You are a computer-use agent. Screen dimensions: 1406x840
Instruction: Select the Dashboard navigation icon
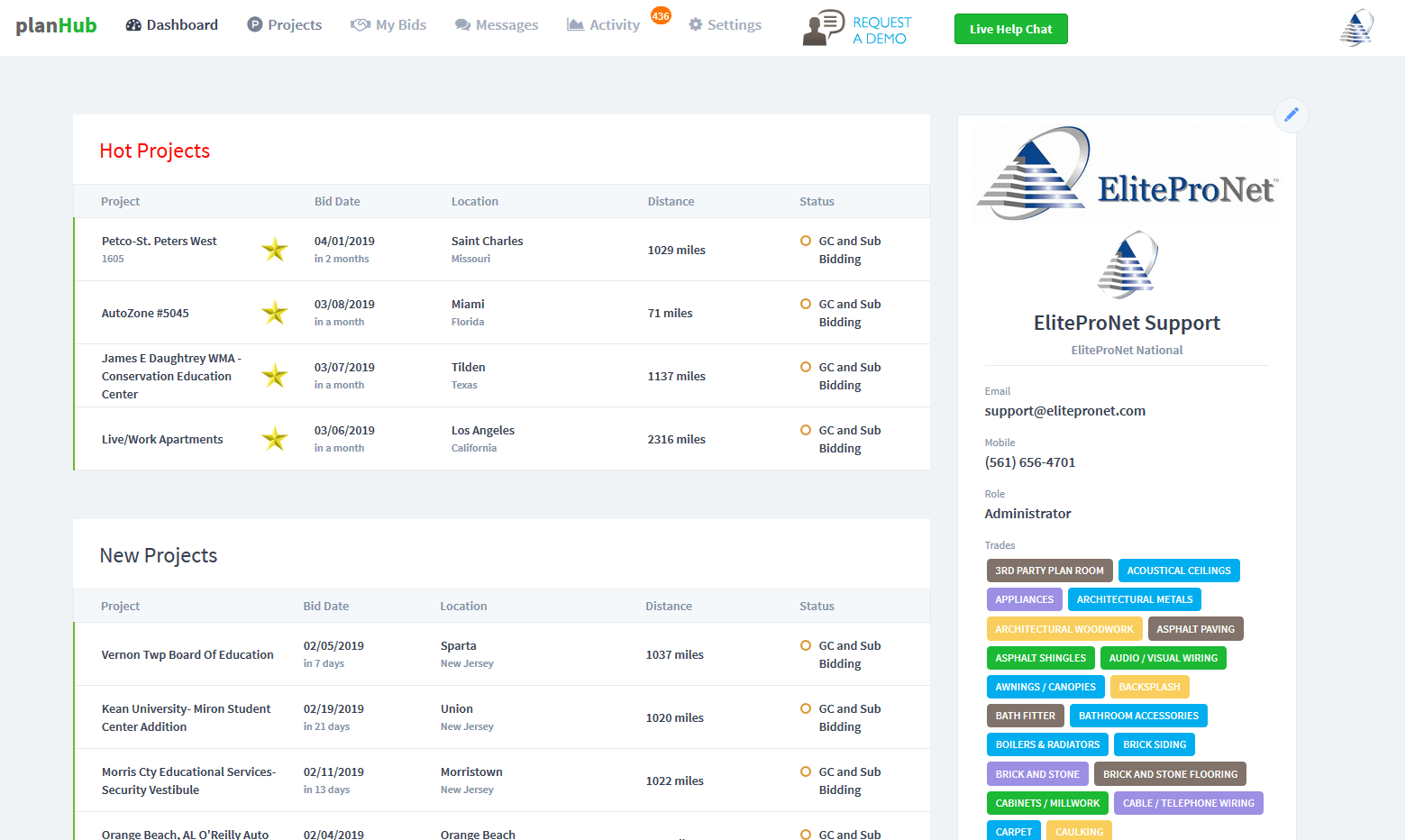tap(135, 24)
